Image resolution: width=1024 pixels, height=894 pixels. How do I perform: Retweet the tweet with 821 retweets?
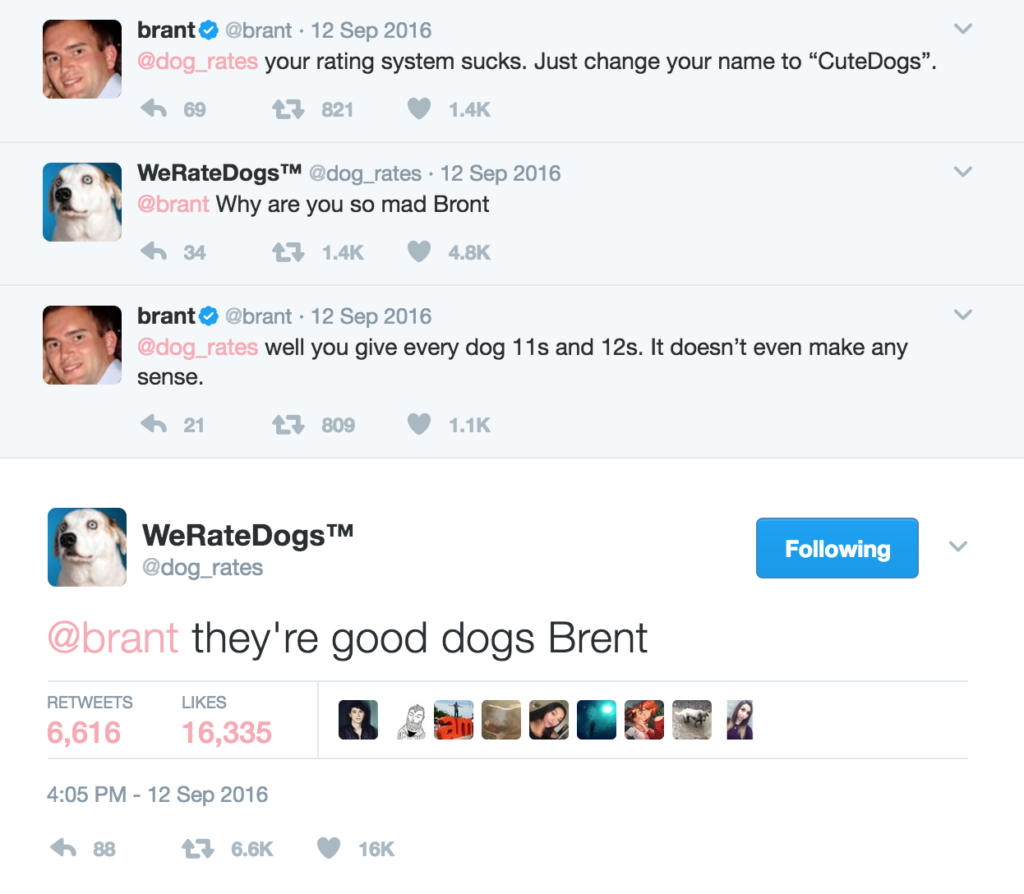(x=288, y=108)
